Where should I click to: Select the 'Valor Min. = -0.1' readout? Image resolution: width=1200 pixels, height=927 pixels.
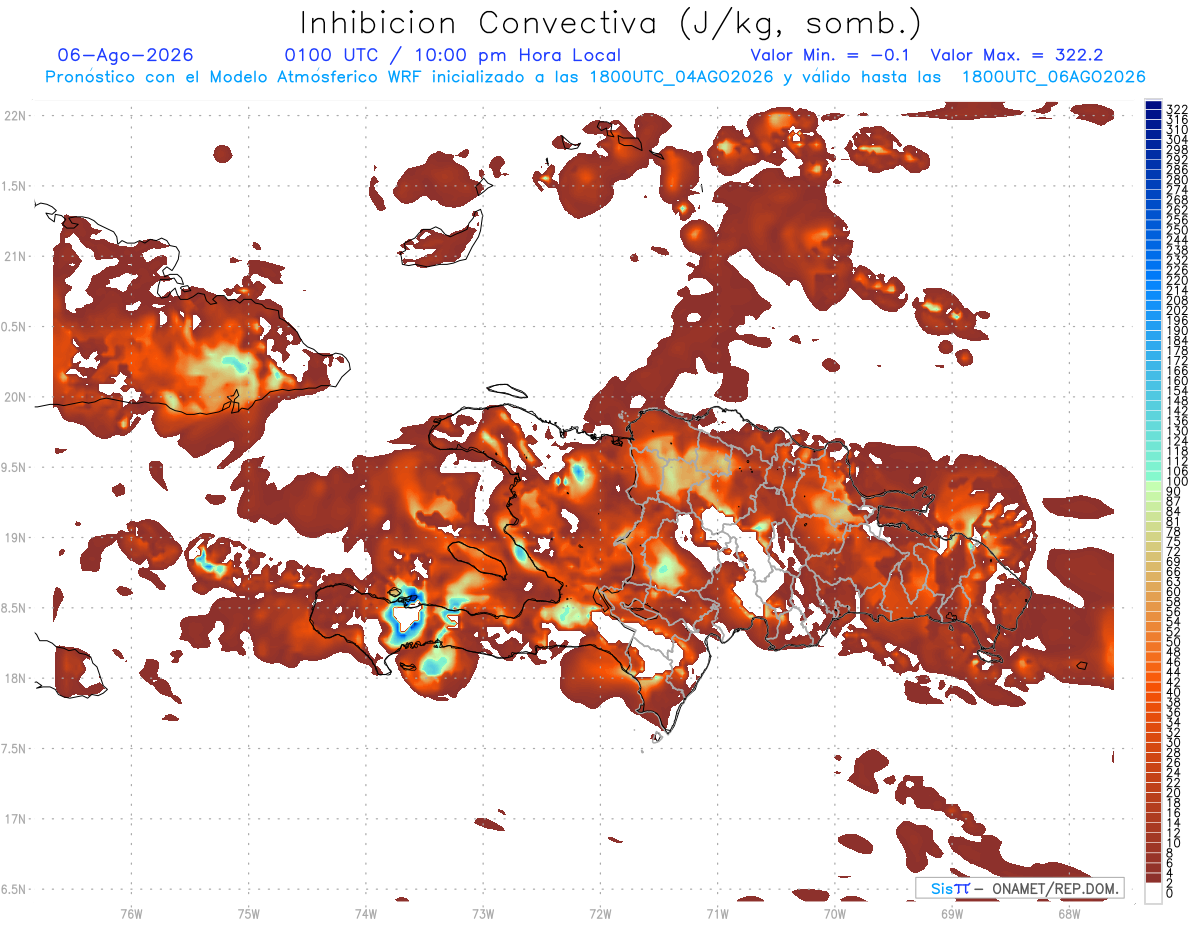tap(830, 55)
